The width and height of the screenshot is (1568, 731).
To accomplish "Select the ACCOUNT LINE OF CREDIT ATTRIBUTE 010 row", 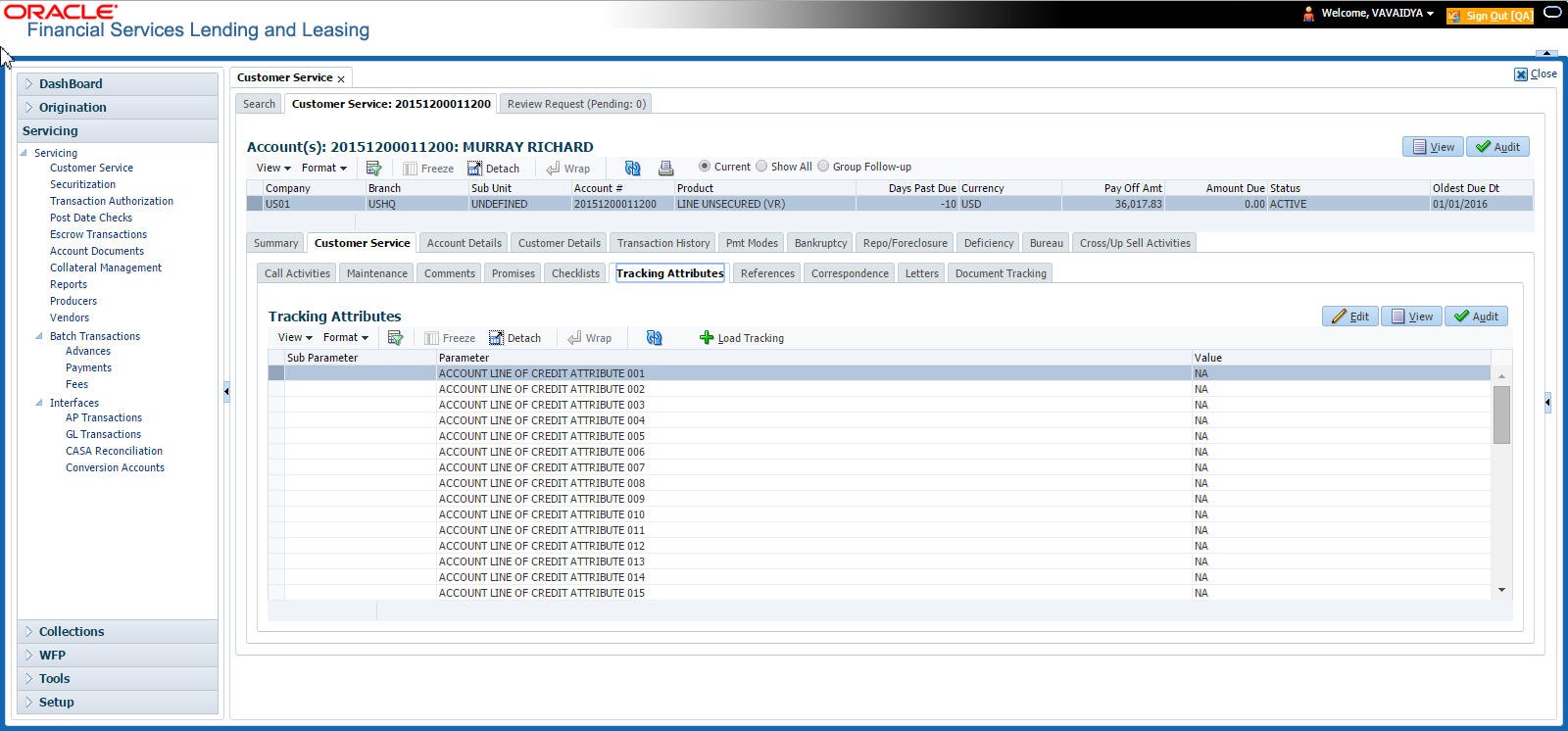I will [879, 514].
